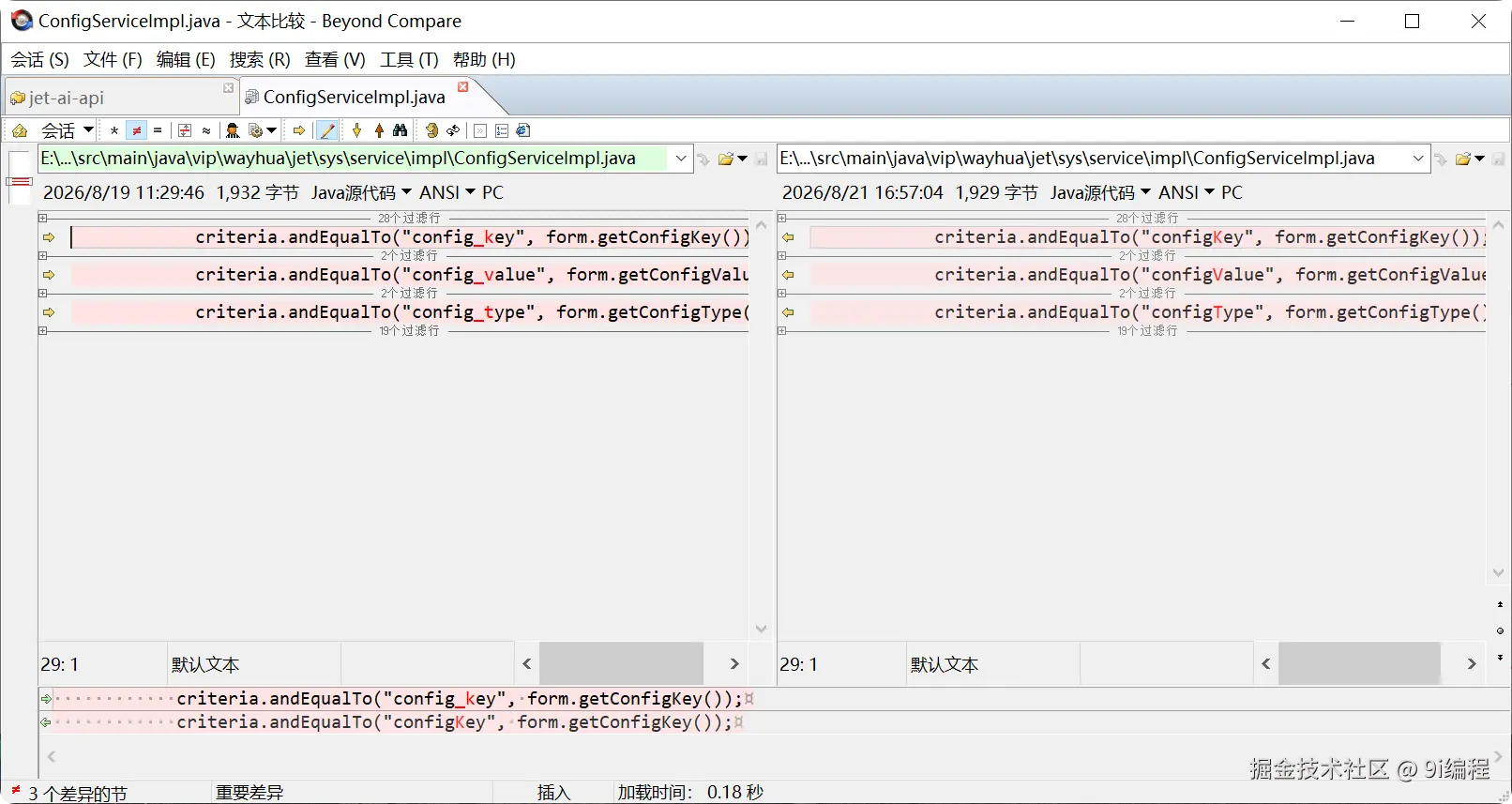Copy config_key line to right via arrow
The width and height of the screenshot is (1512, 804).
(49, 237)
